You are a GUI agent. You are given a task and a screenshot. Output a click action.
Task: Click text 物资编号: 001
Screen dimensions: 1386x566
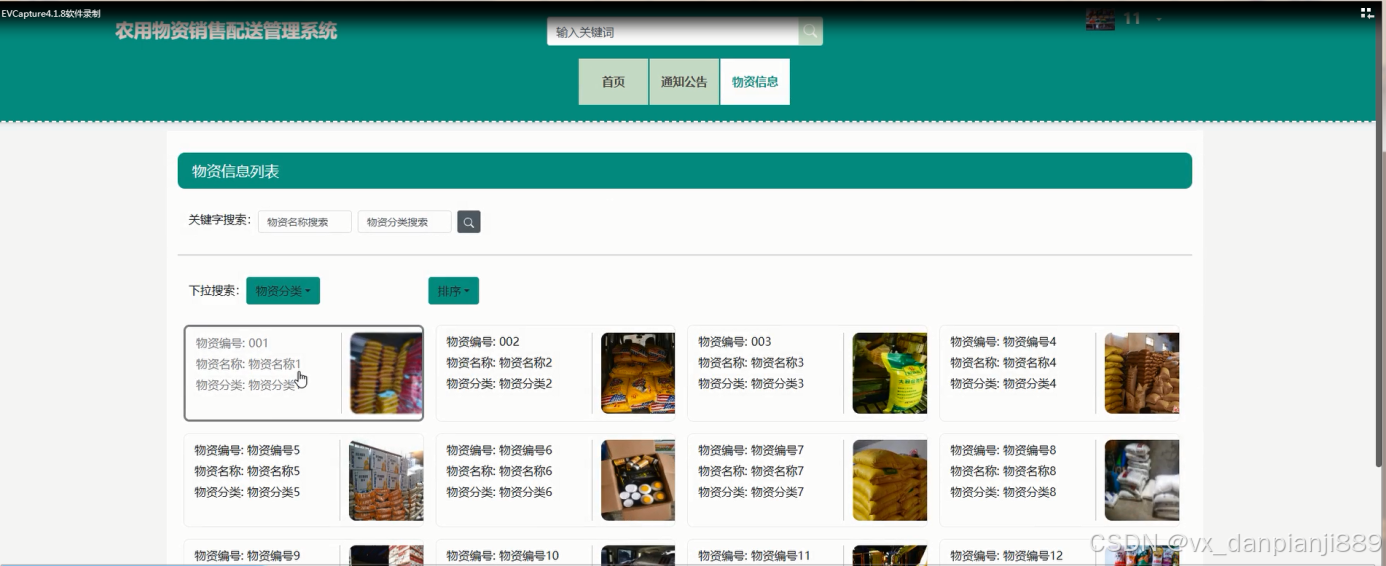click(232, 343)
